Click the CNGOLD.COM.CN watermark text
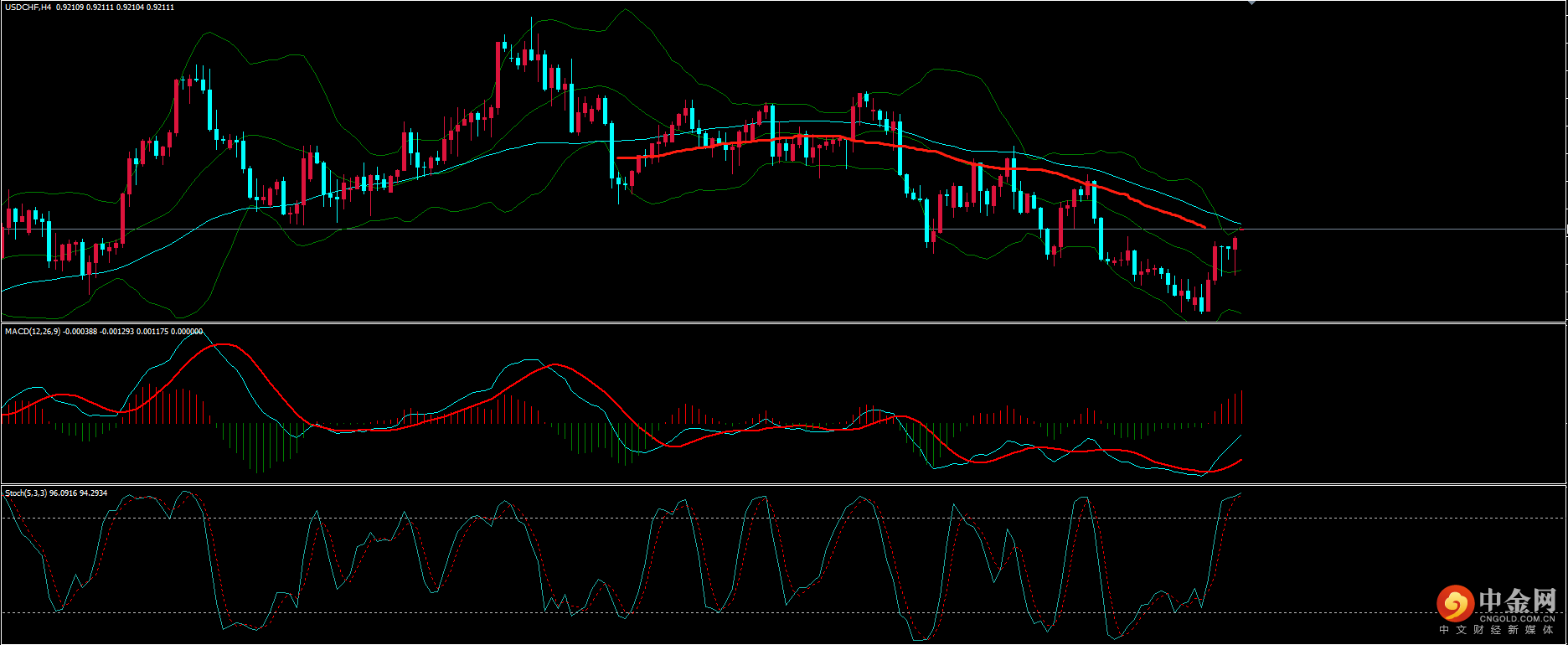Image resolution: width=1568 pixels, height=645 pixels. point(1517,619)
